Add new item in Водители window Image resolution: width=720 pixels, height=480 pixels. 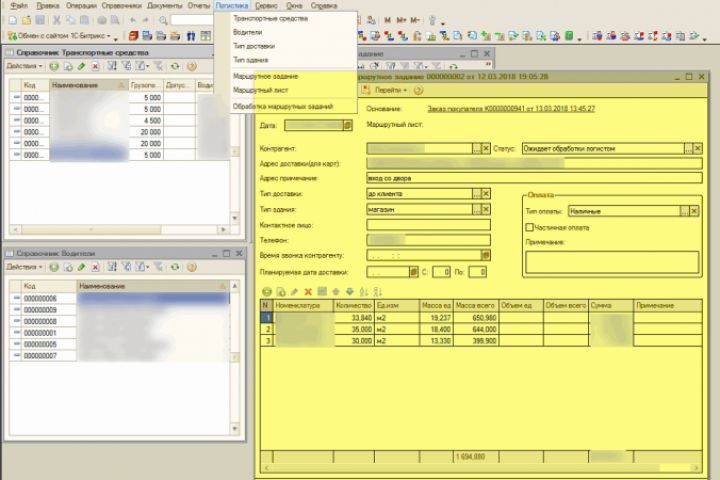coord(54,267)
